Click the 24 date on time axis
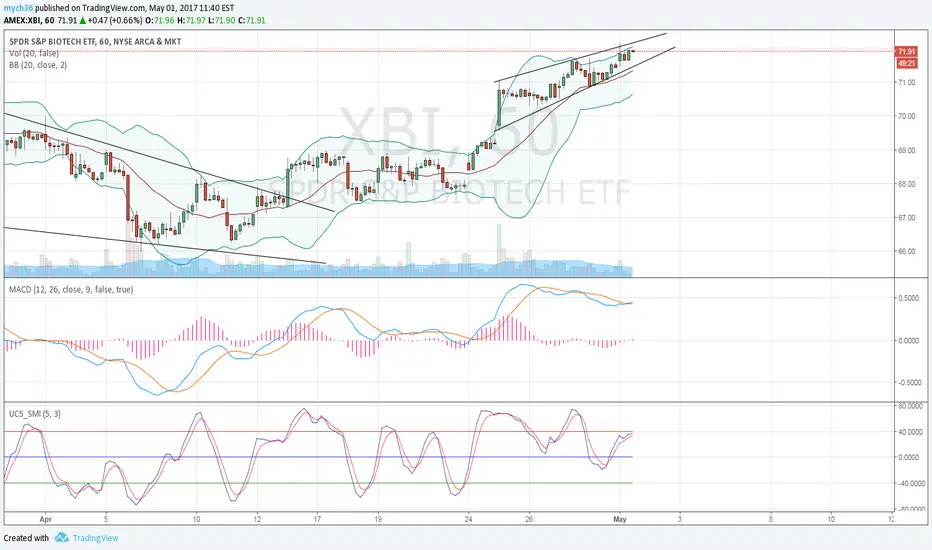This screenshot has width=932, height=550. 468,519
